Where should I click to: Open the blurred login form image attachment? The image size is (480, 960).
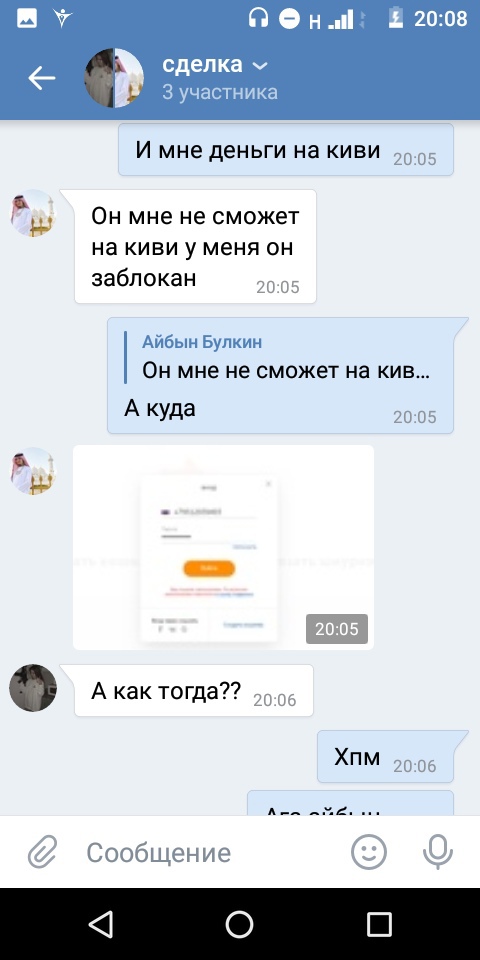[x=223, y=547]
